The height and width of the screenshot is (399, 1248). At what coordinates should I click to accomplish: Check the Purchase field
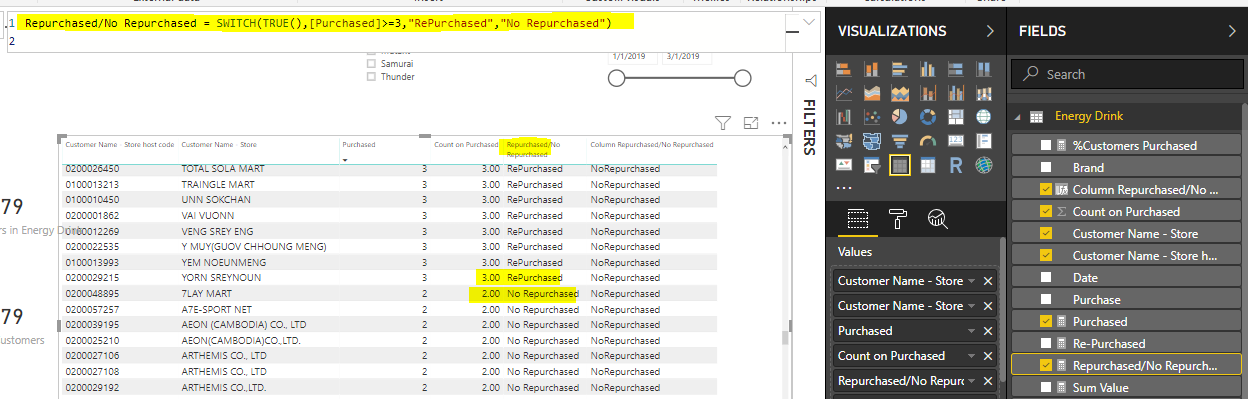[x=1046, y=299]
